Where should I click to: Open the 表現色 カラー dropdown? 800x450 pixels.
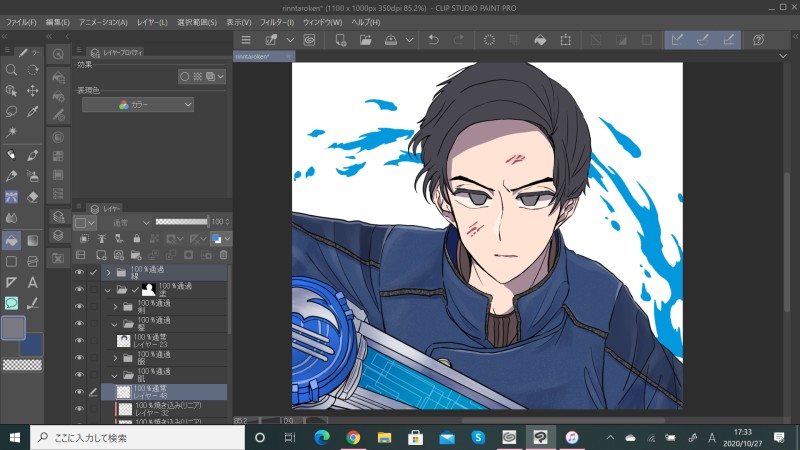[138, 104]
